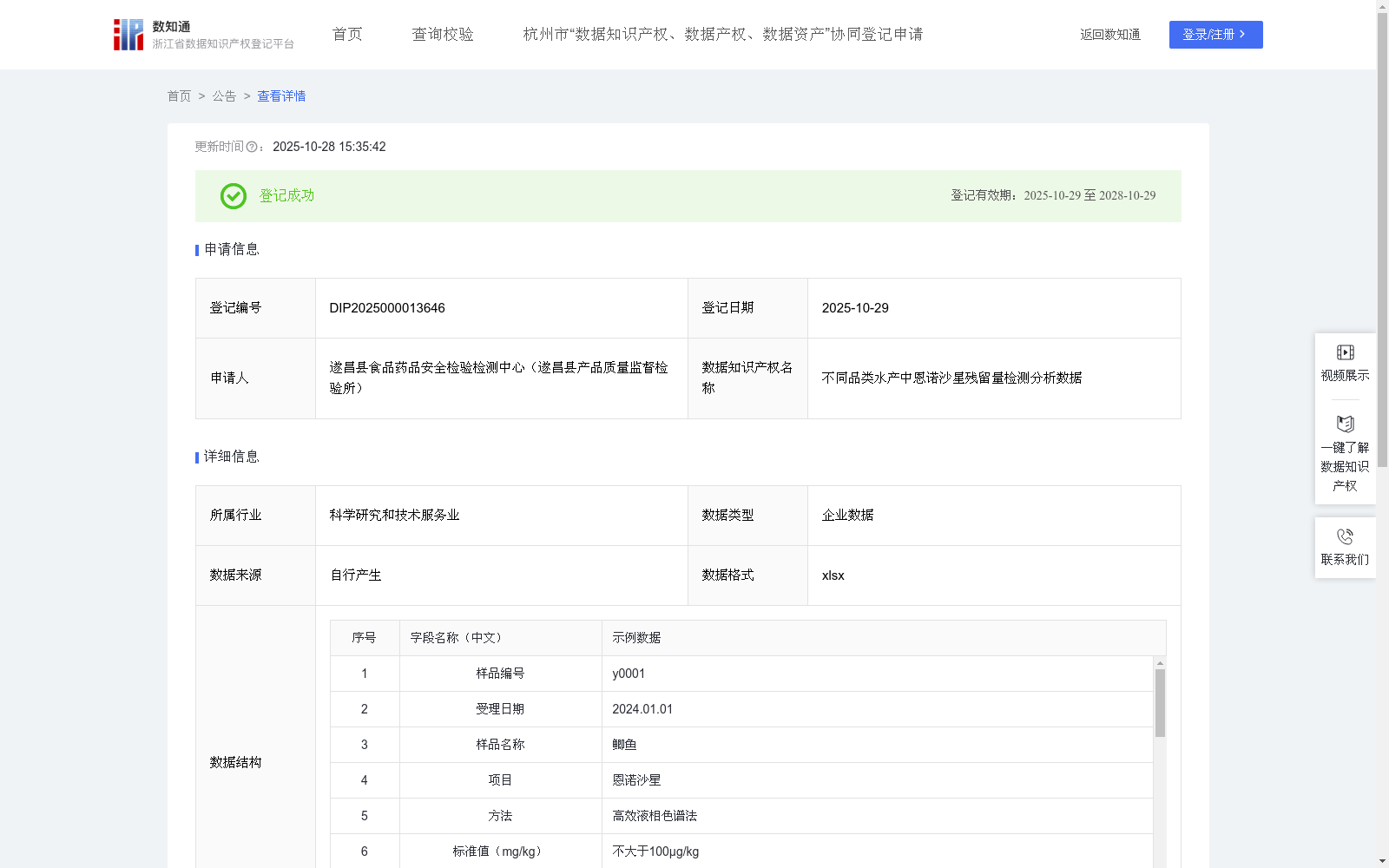Click the 申请信息 section heading
Screen dimensions: 1389x868
point(232,249)
